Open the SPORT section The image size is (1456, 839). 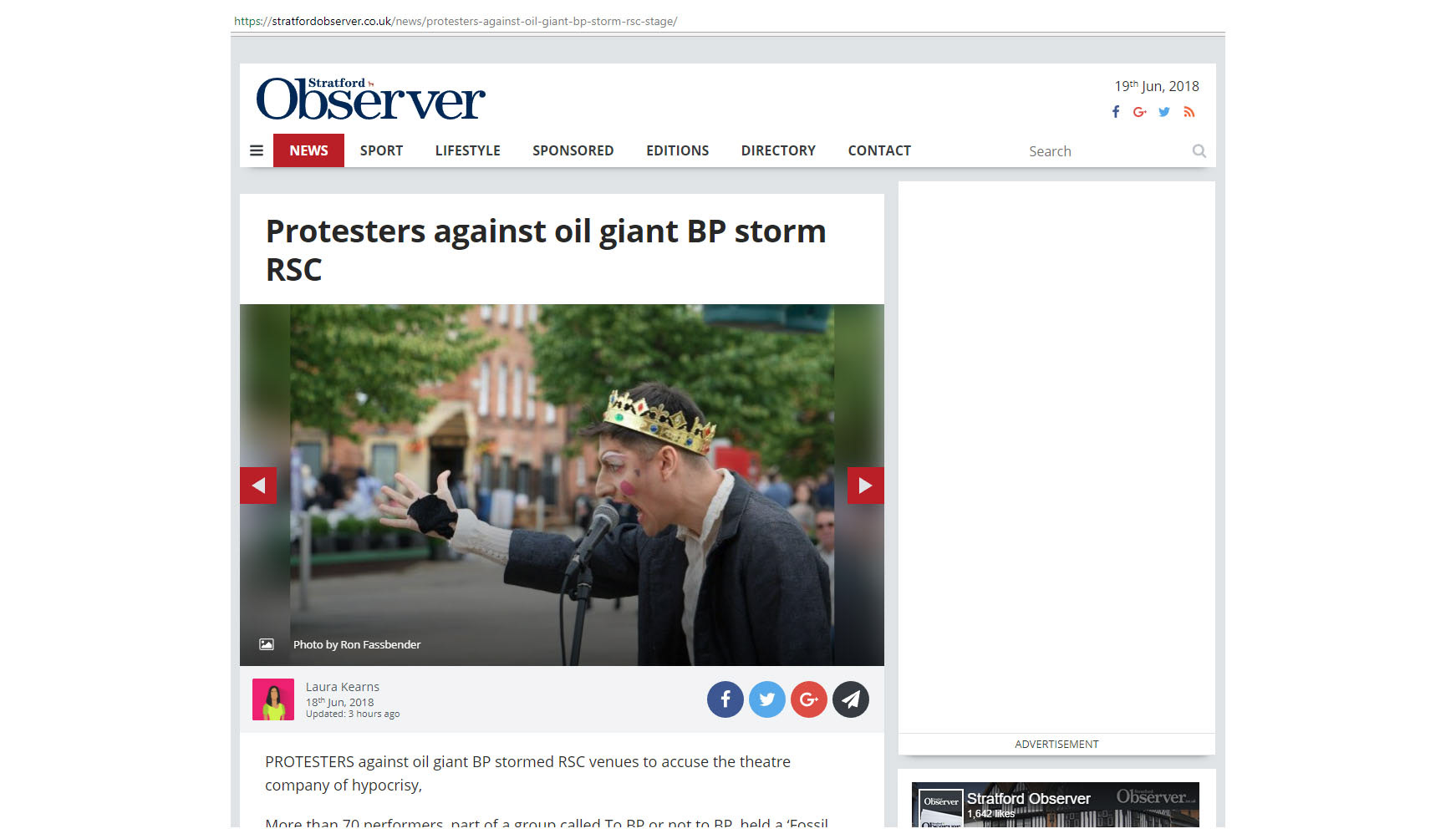point(381,150)
